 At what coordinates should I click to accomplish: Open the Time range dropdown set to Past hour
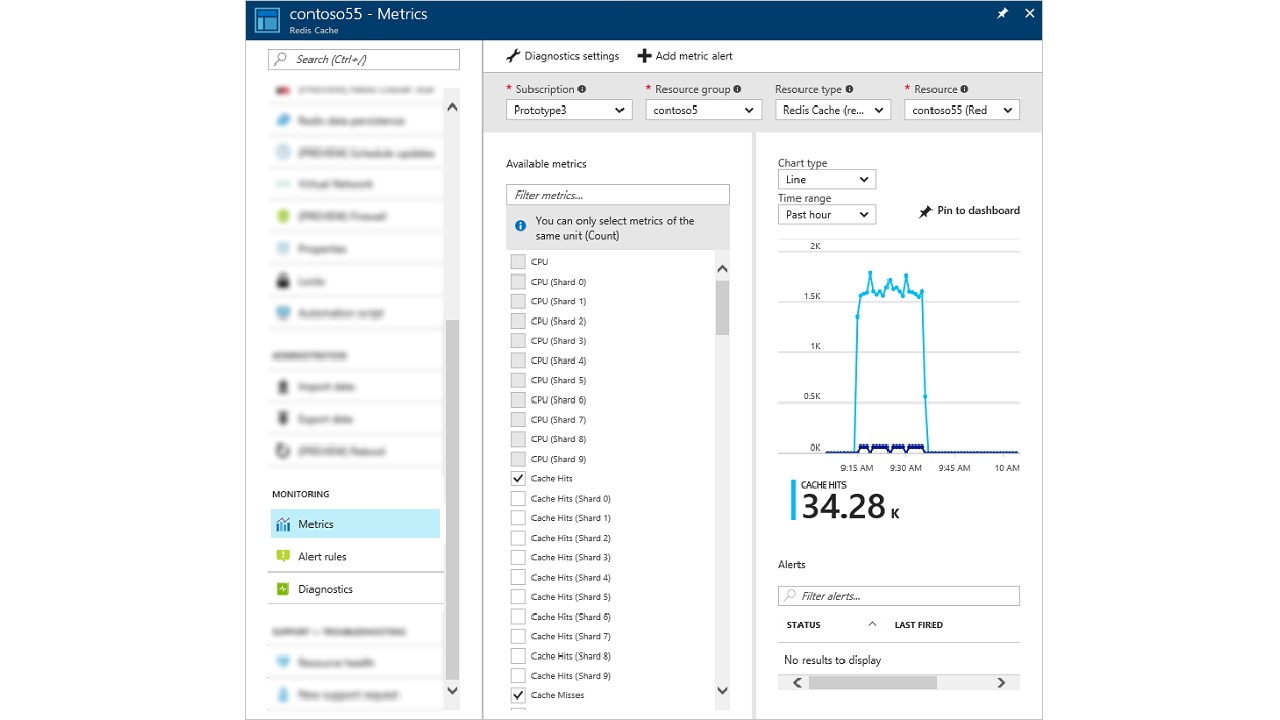pyautogui.click(x=827, y=214)
